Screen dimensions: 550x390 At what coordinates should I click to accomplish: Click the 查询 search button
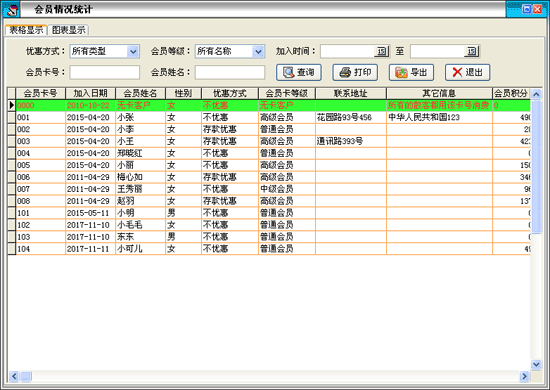pyautogui.click(x=299, y=72)
